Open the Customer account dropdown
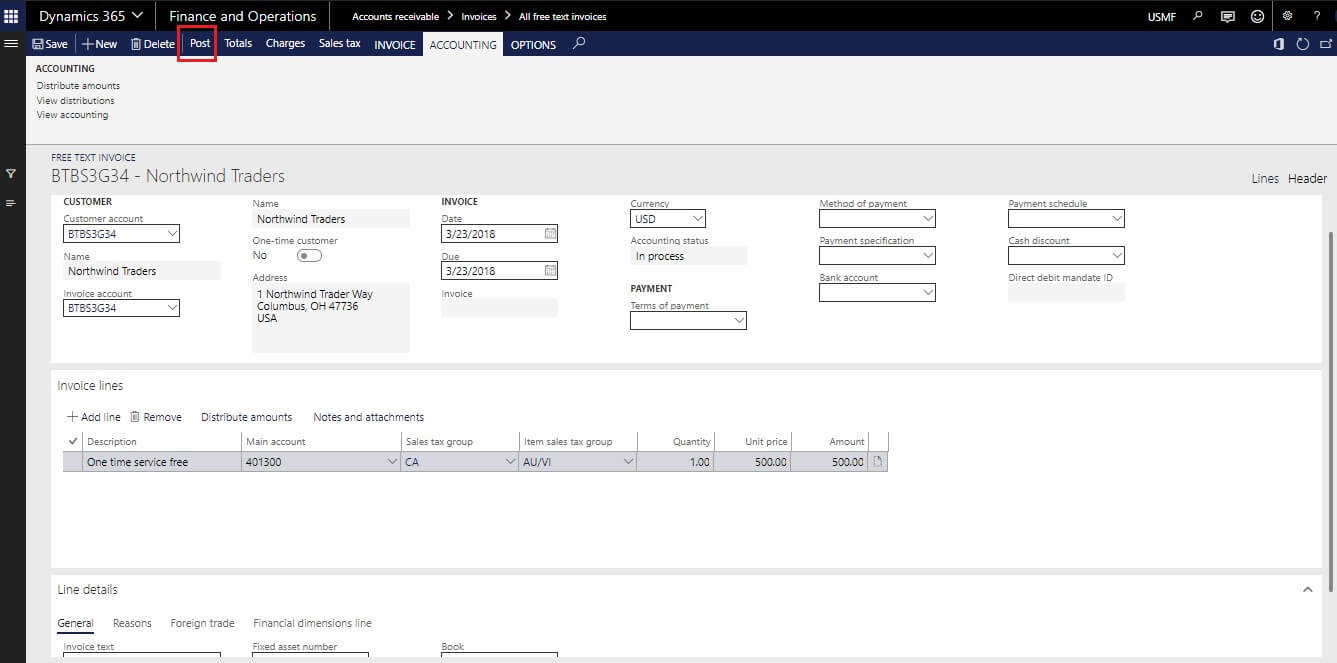The width and height of the screenshot is (1337, 663). 173,234
